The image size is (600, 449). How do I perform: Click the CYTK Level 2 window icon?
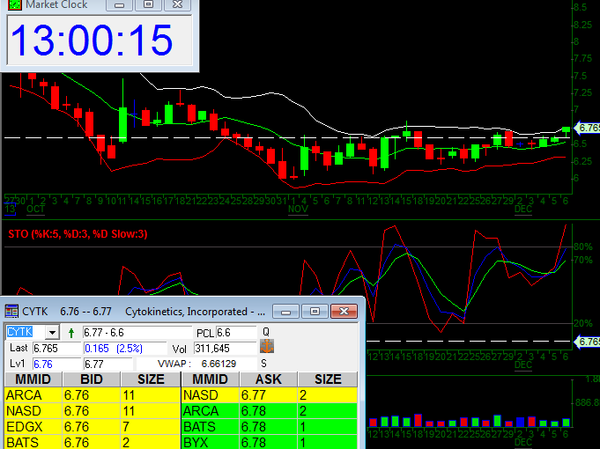pyautogui.click(x=13, y=312)
